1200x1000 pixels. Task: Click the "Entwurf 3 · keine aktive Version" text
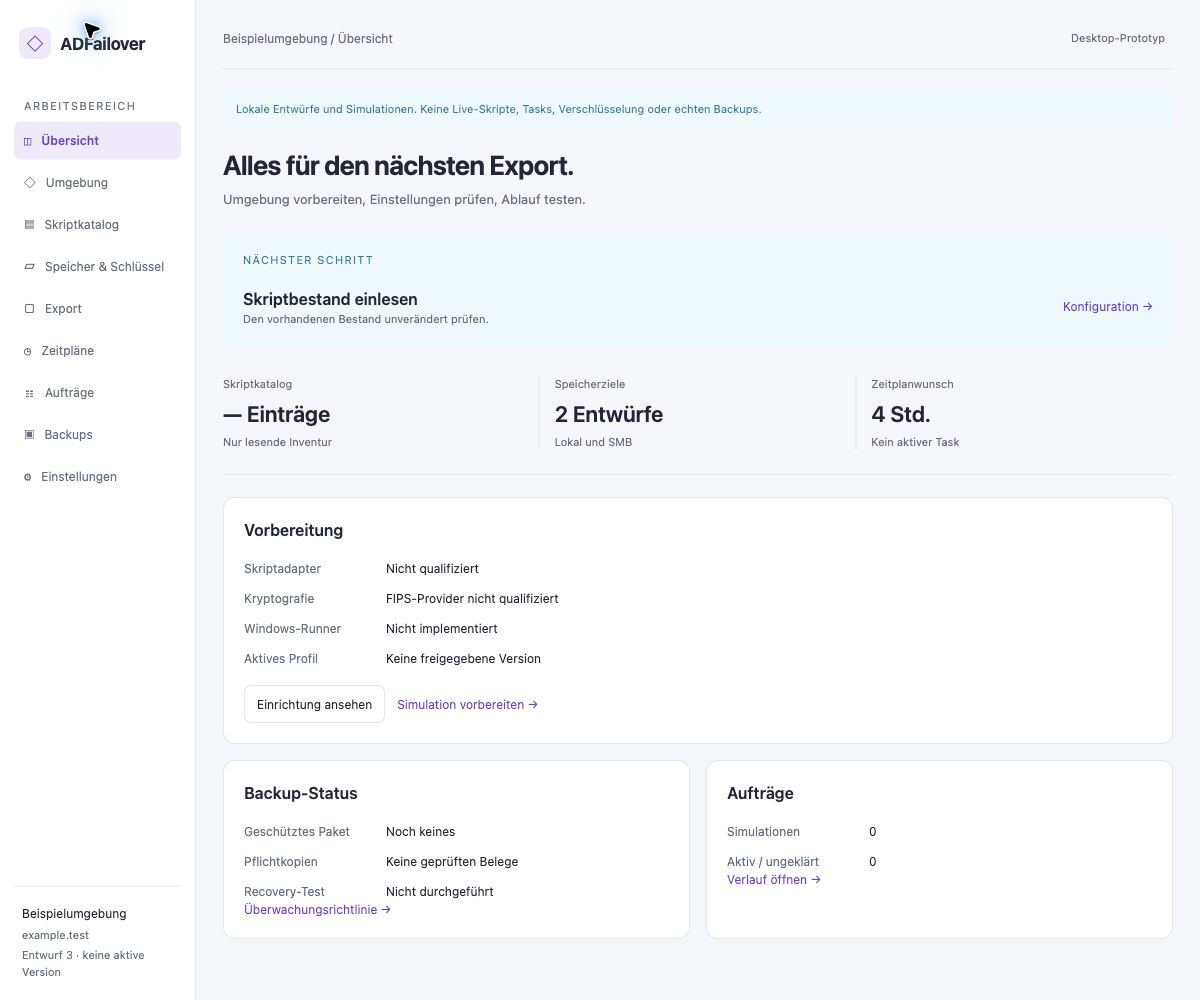point(83,963)
